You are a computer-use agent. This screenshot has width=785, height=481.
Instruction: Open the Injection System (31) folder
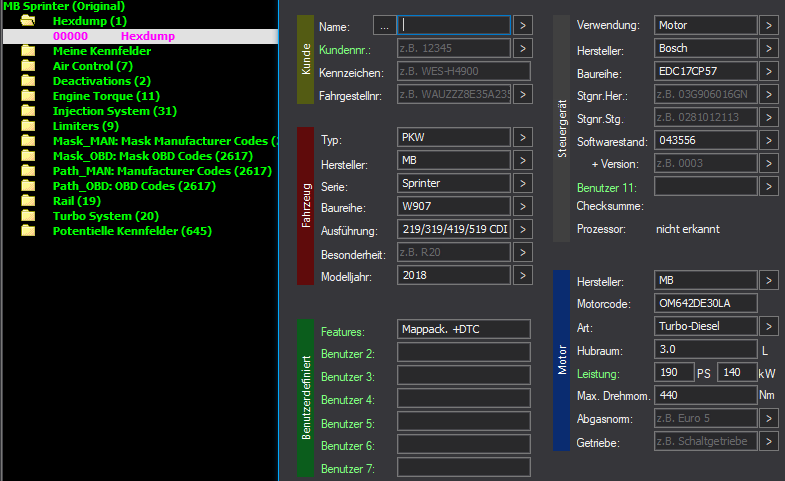[115, 111]
